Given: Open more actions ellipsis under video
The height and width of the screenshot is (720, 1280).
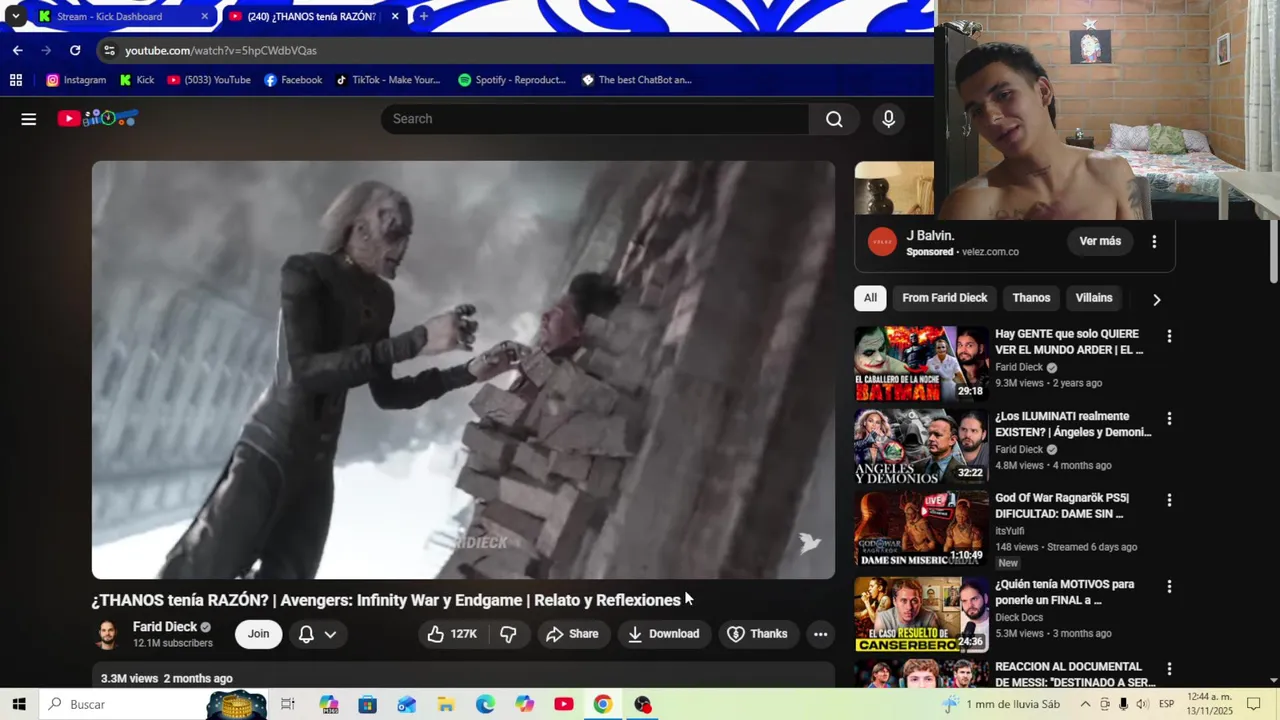Looking at the screenshot, I should [820, 634].
